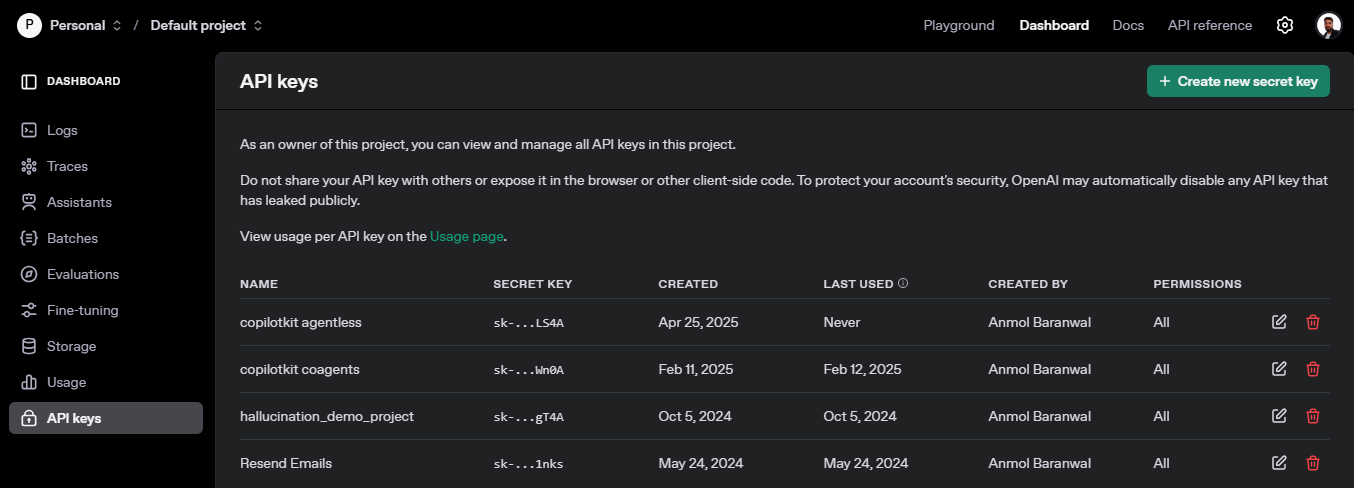Select the Fine-tuning sidebar item

click(106, 310)
